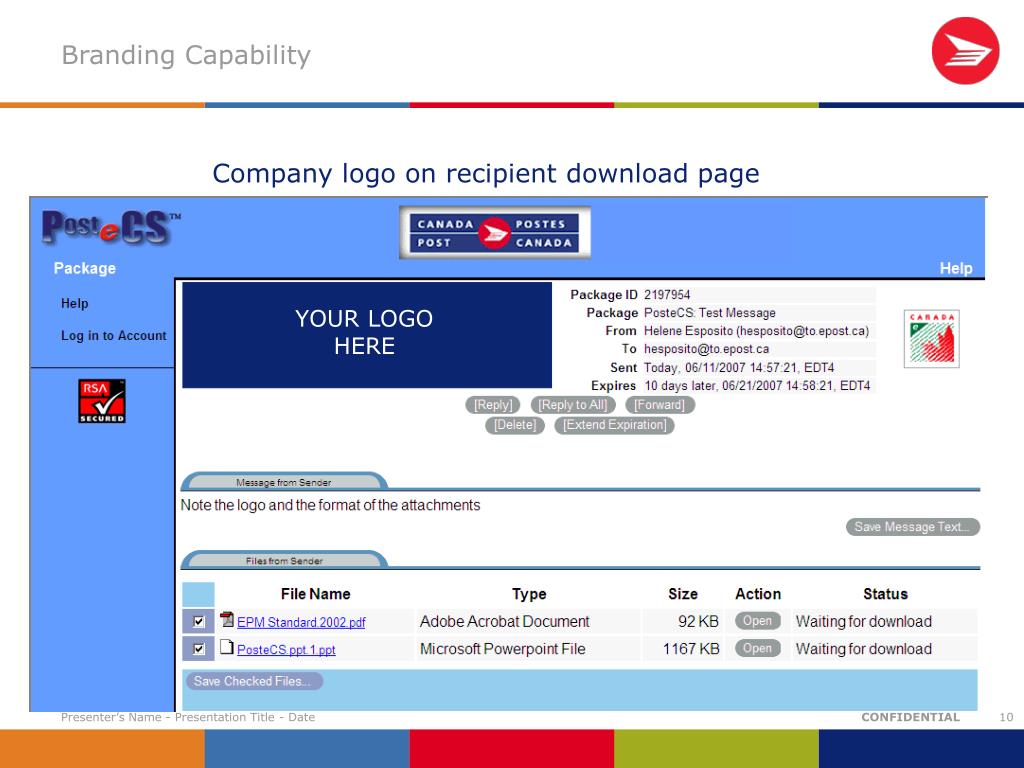Screen dimensions: 1024x768
Task: Click the Type column header
Action: (x=529, y=594)
